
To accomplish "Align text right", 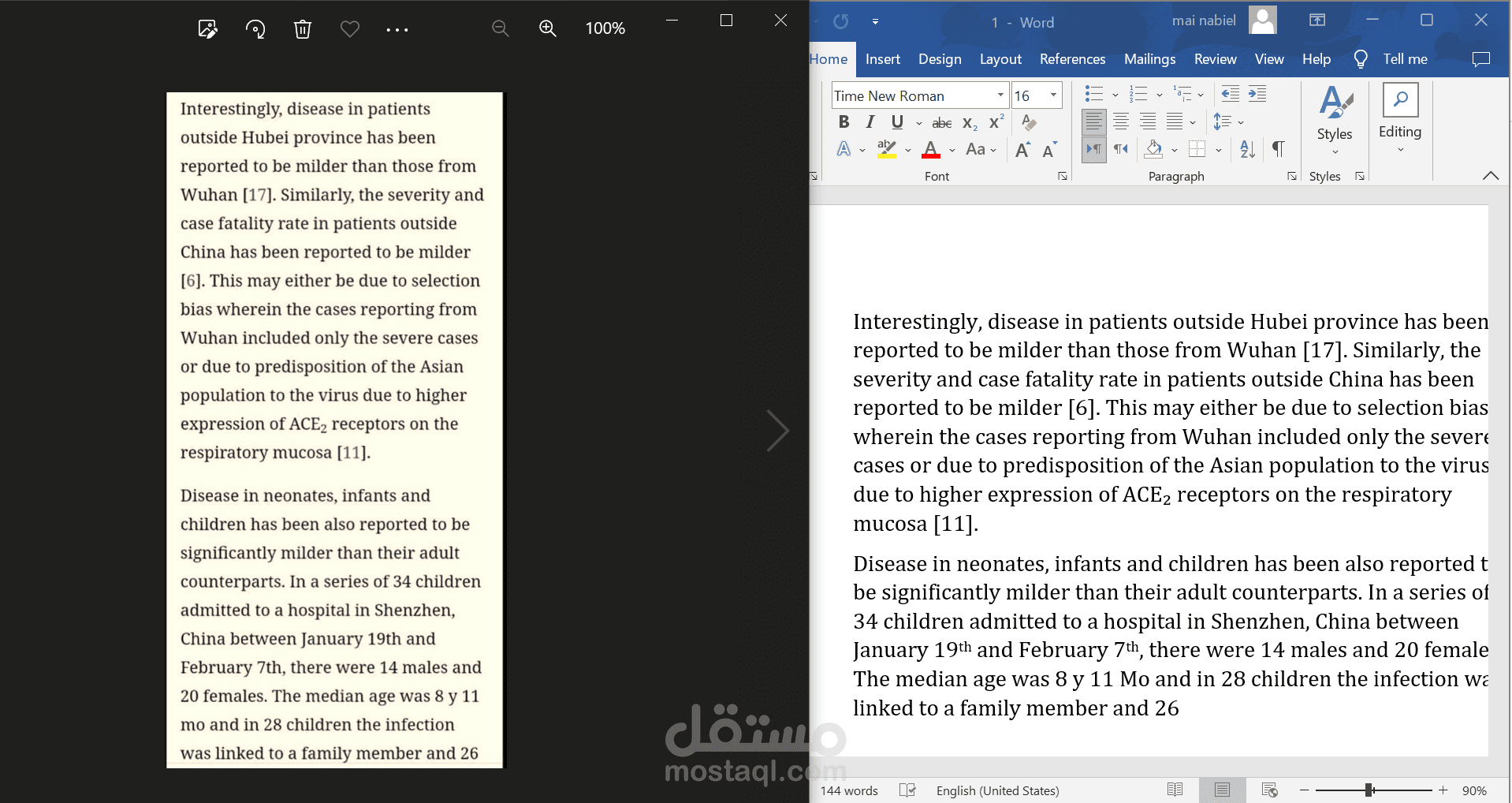I will click(x=1148, y=121).
